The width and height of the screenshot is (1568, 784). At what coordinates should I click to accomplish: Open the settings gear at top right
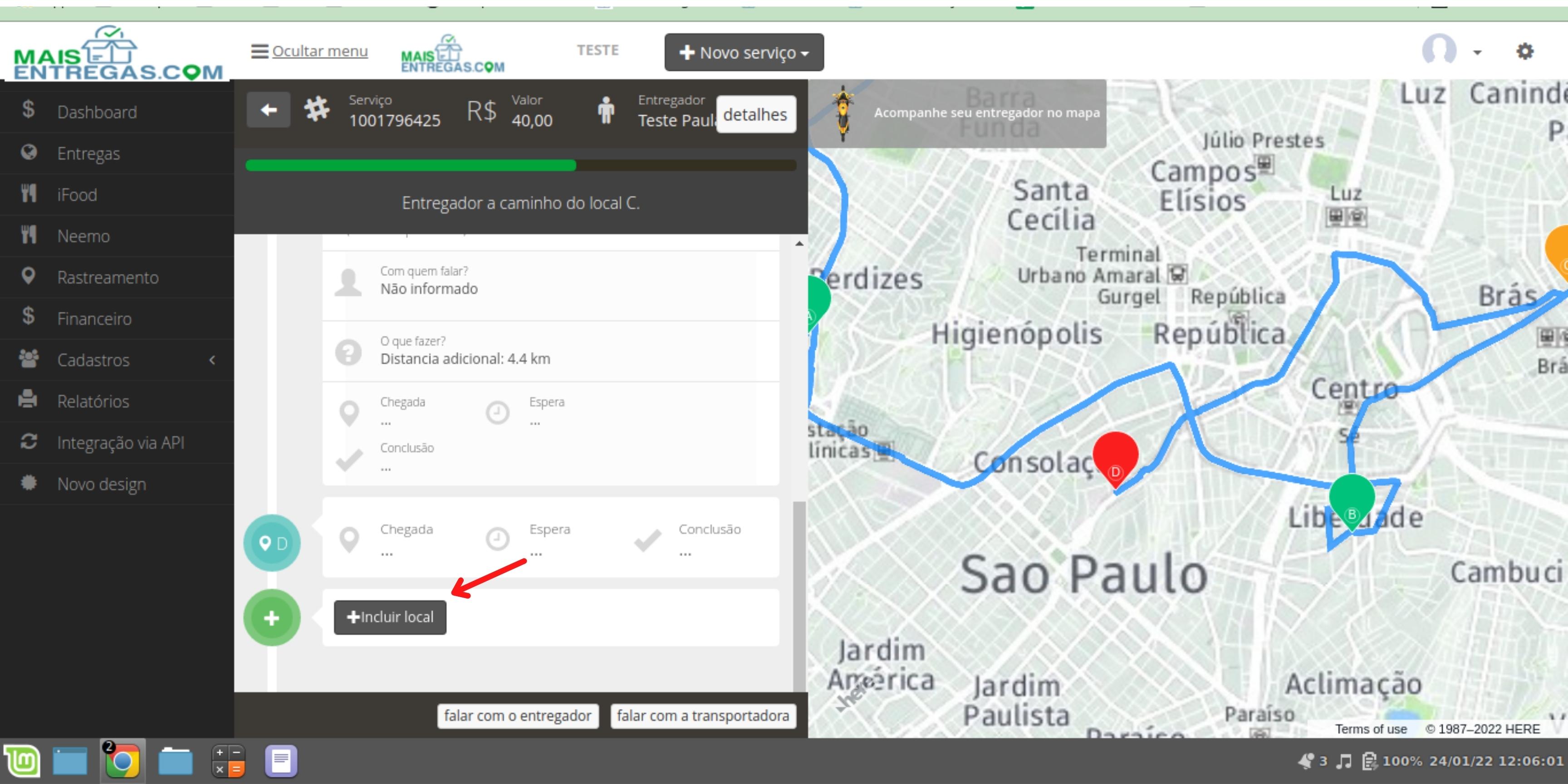coord(1524,51)
